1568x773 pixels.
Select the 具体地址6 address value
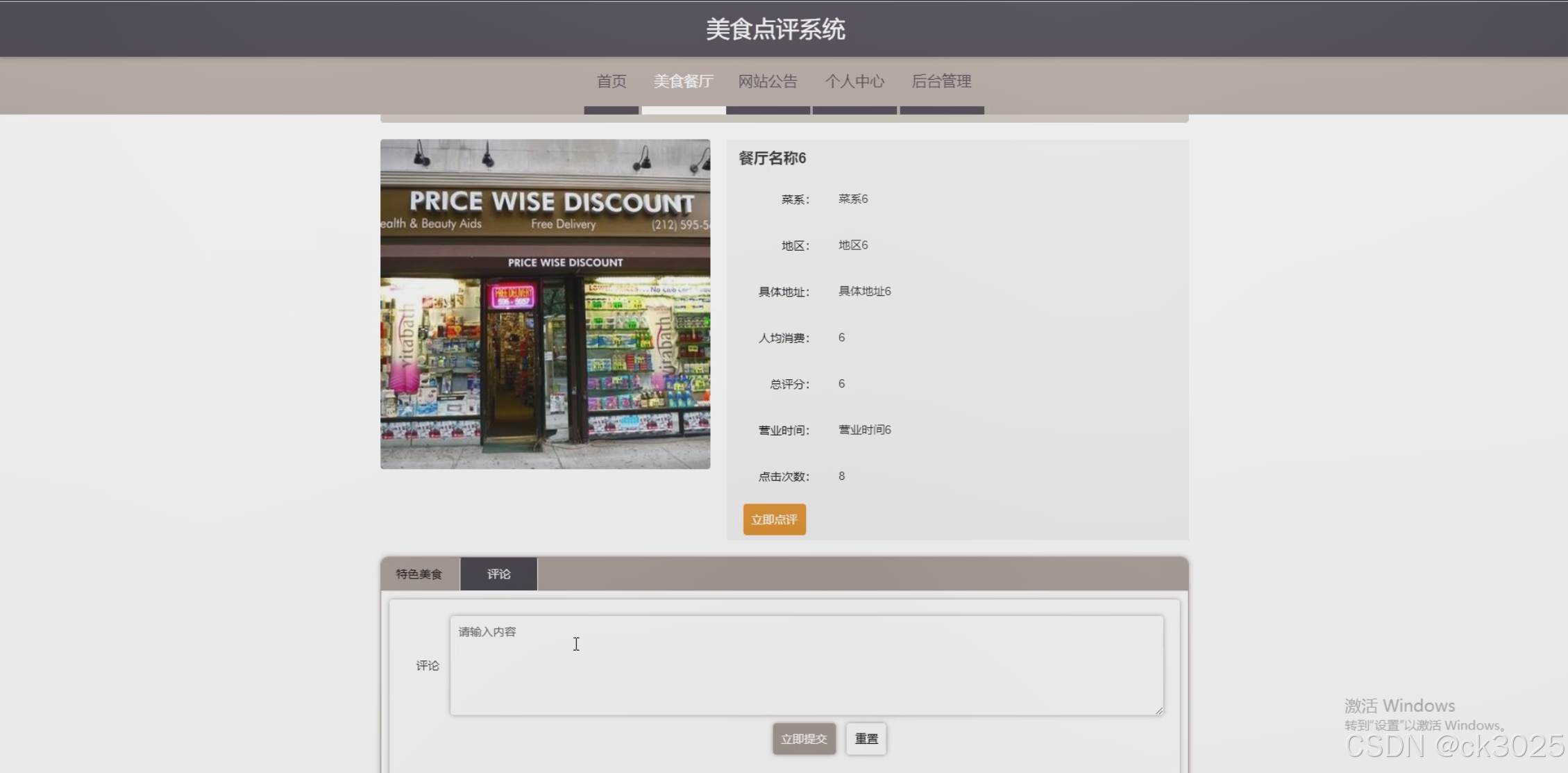[864, 291]
